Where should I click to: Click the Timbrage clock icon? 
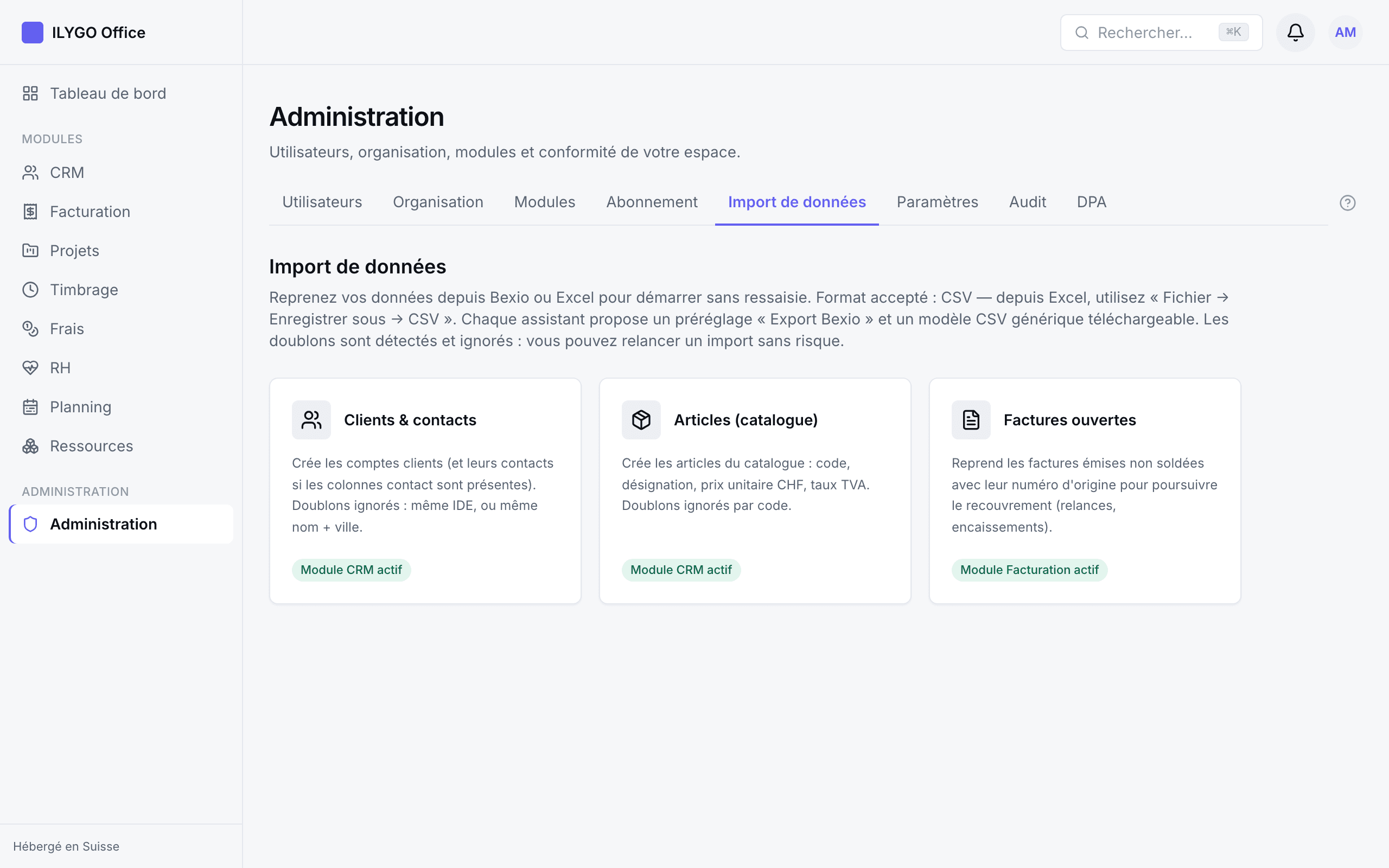click(x=30, y=289)
